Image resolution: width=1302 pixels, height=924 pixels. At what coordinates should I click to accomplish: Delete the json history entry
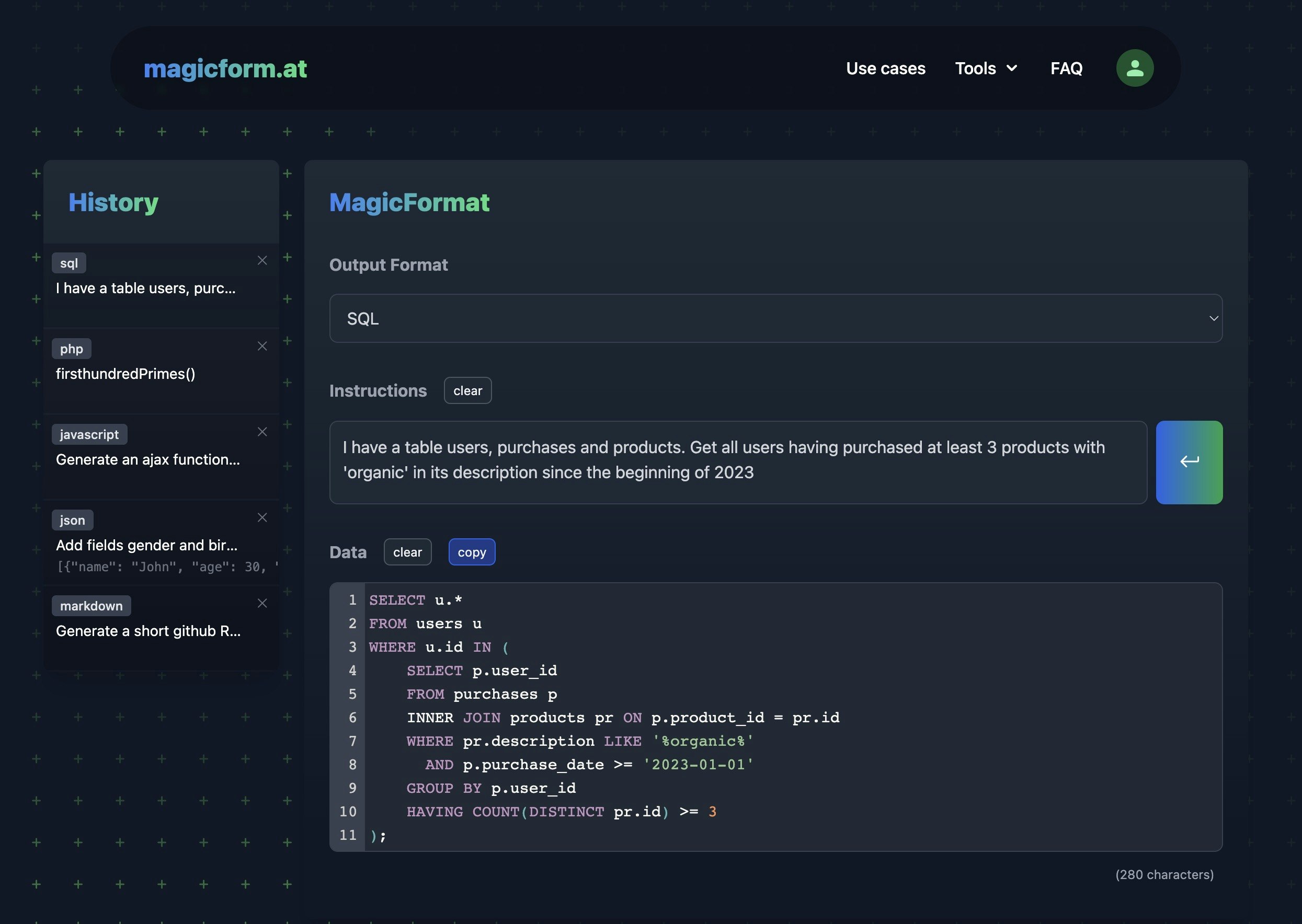[262, 518]
